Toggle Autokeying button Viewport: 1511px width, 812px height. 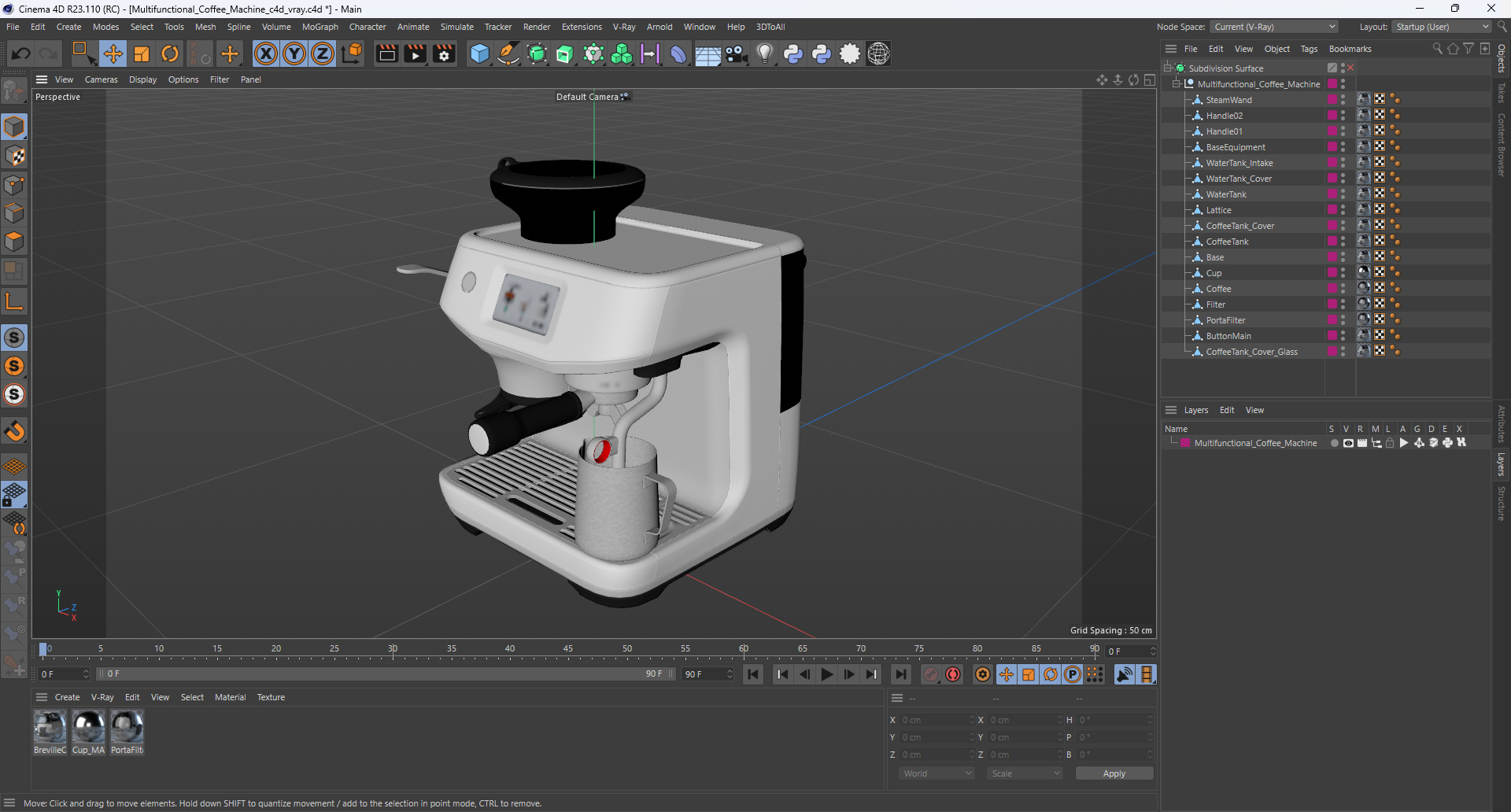point(953,674)
